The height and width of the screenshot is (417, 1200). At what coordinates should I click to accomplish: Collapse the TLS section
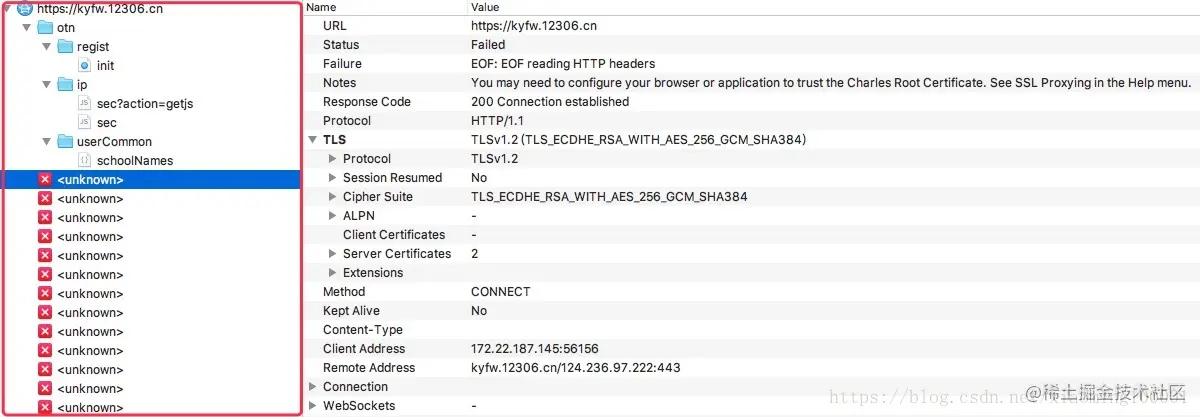click(313, 140)
